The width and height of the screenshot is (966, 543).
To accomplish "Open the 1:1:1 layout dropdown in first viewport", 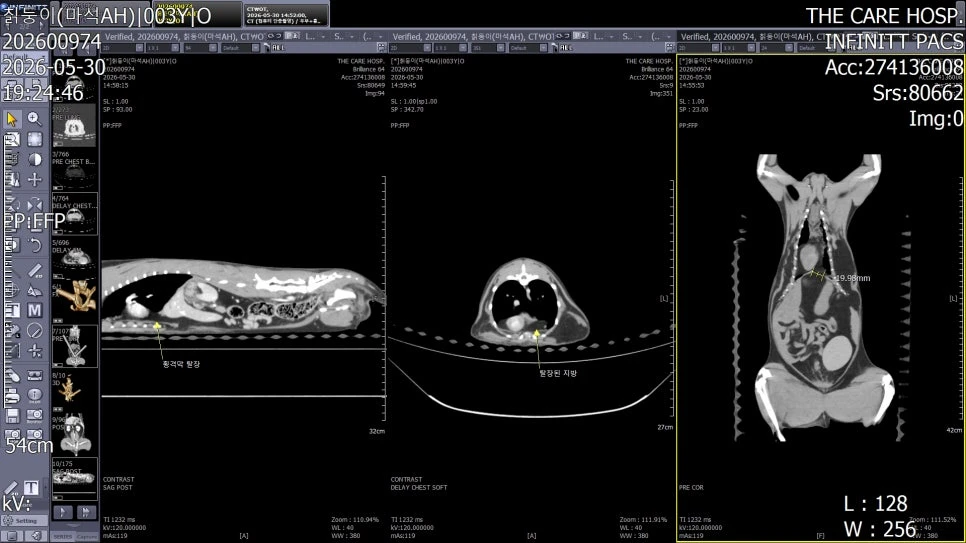I will (162, 47).
